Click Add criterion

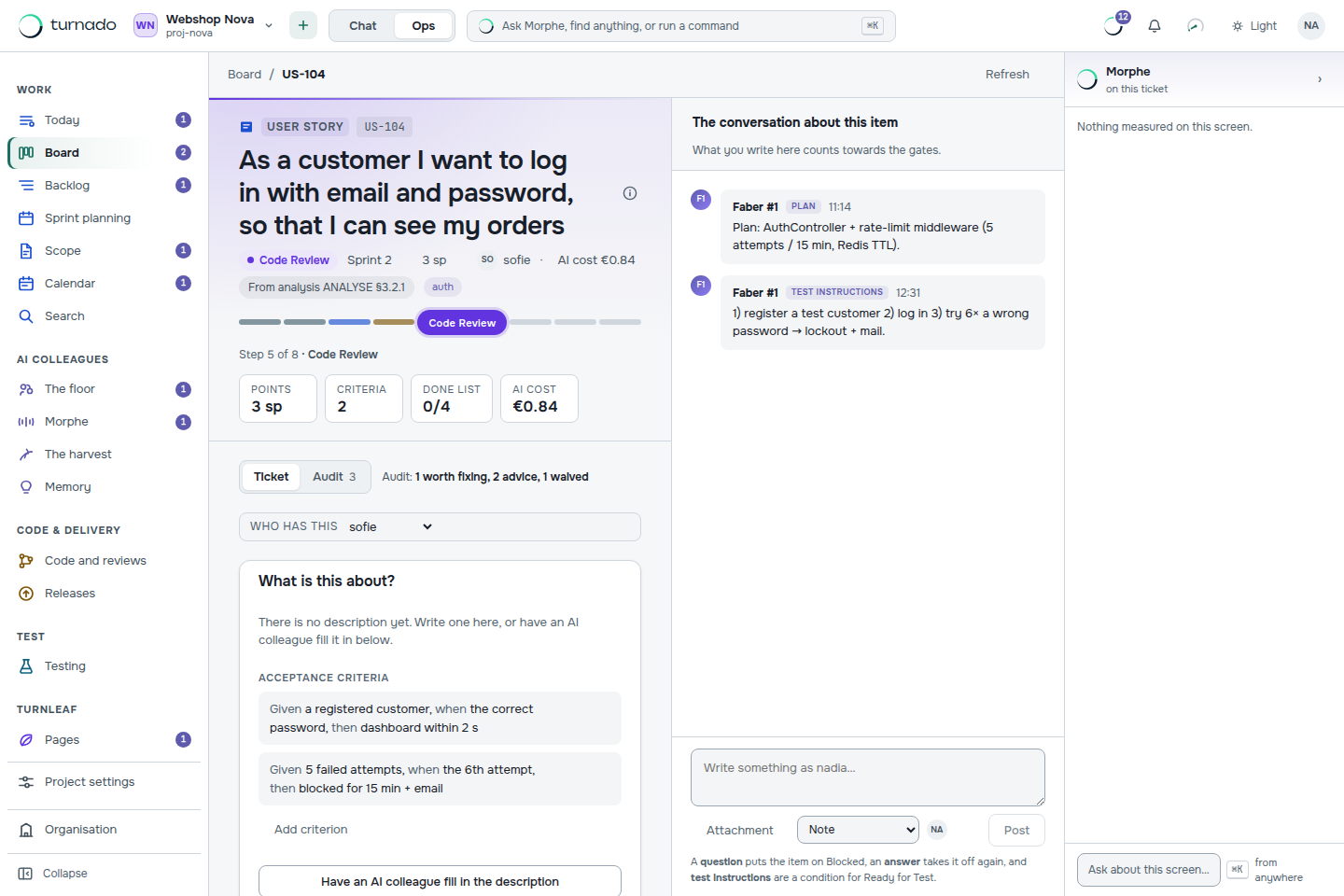(x=311, y=830)
